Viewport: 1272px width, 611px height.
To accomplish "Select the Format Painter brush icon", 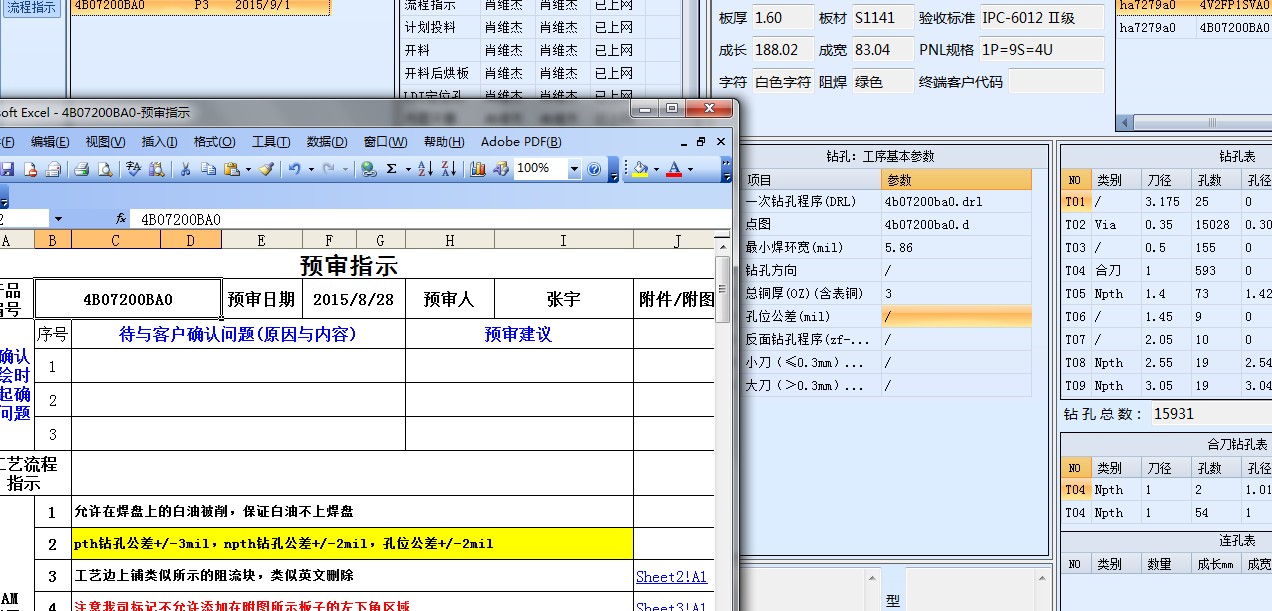I will (266, 169).
